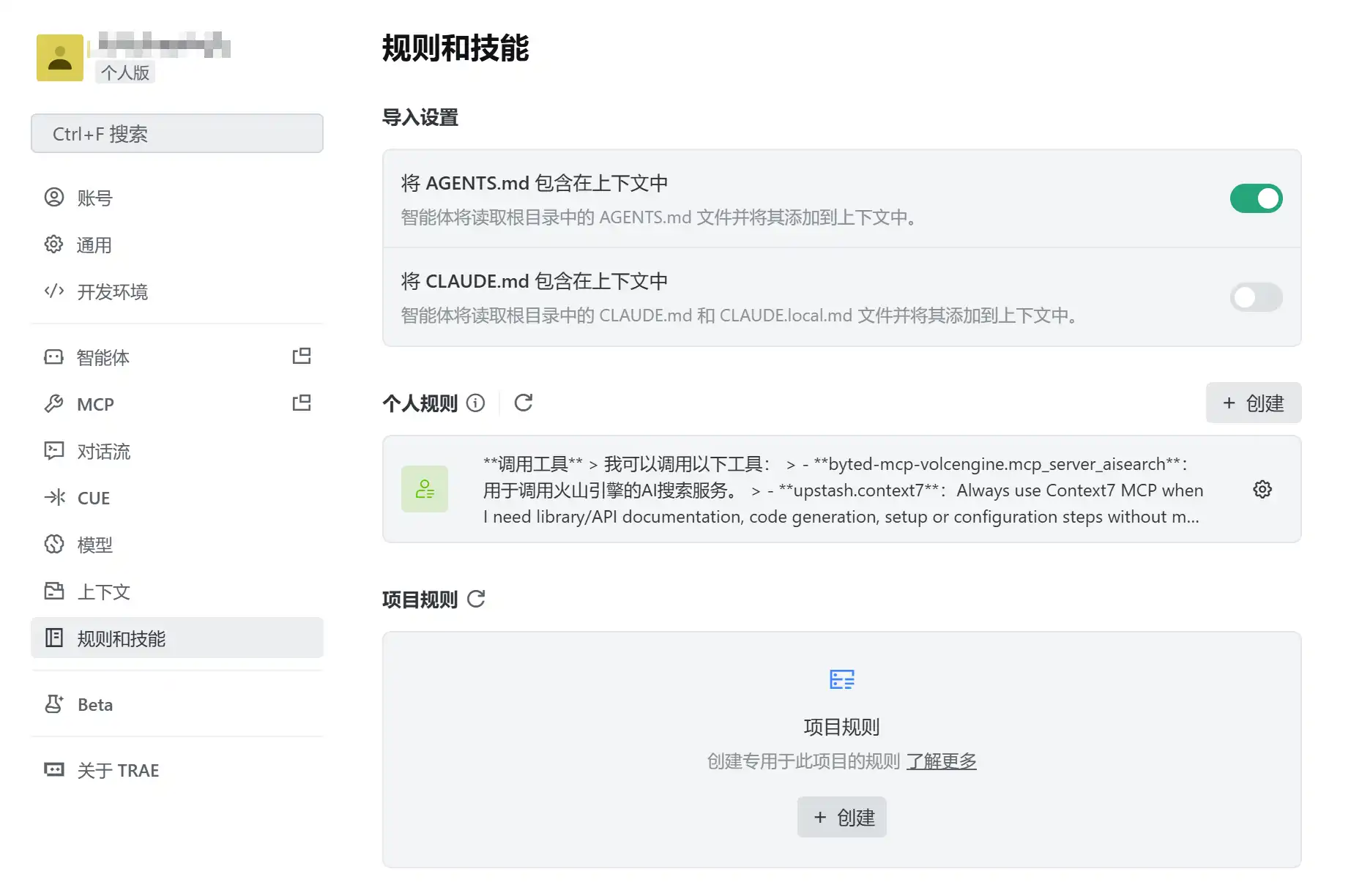Viewport: 1351px width, 896px height.
Task: Open the external link icon beside 智能体
Action: pyautogui.click(x=300, y=356)
